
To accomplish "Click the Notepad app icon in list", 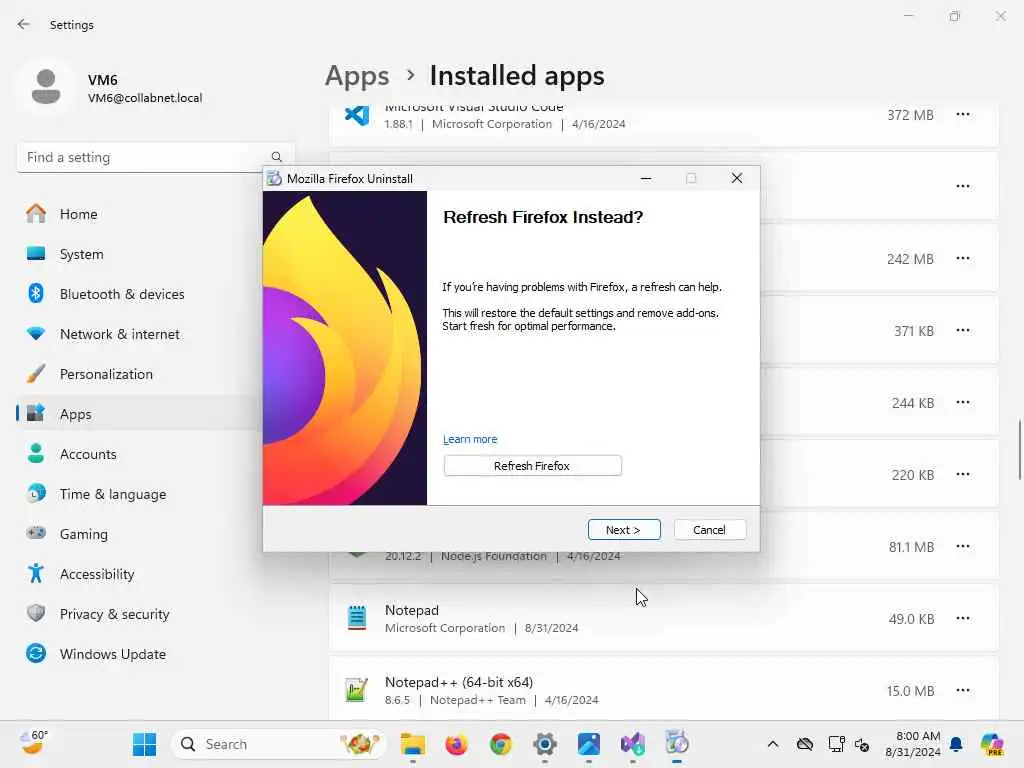I will (x=357, y=618).
